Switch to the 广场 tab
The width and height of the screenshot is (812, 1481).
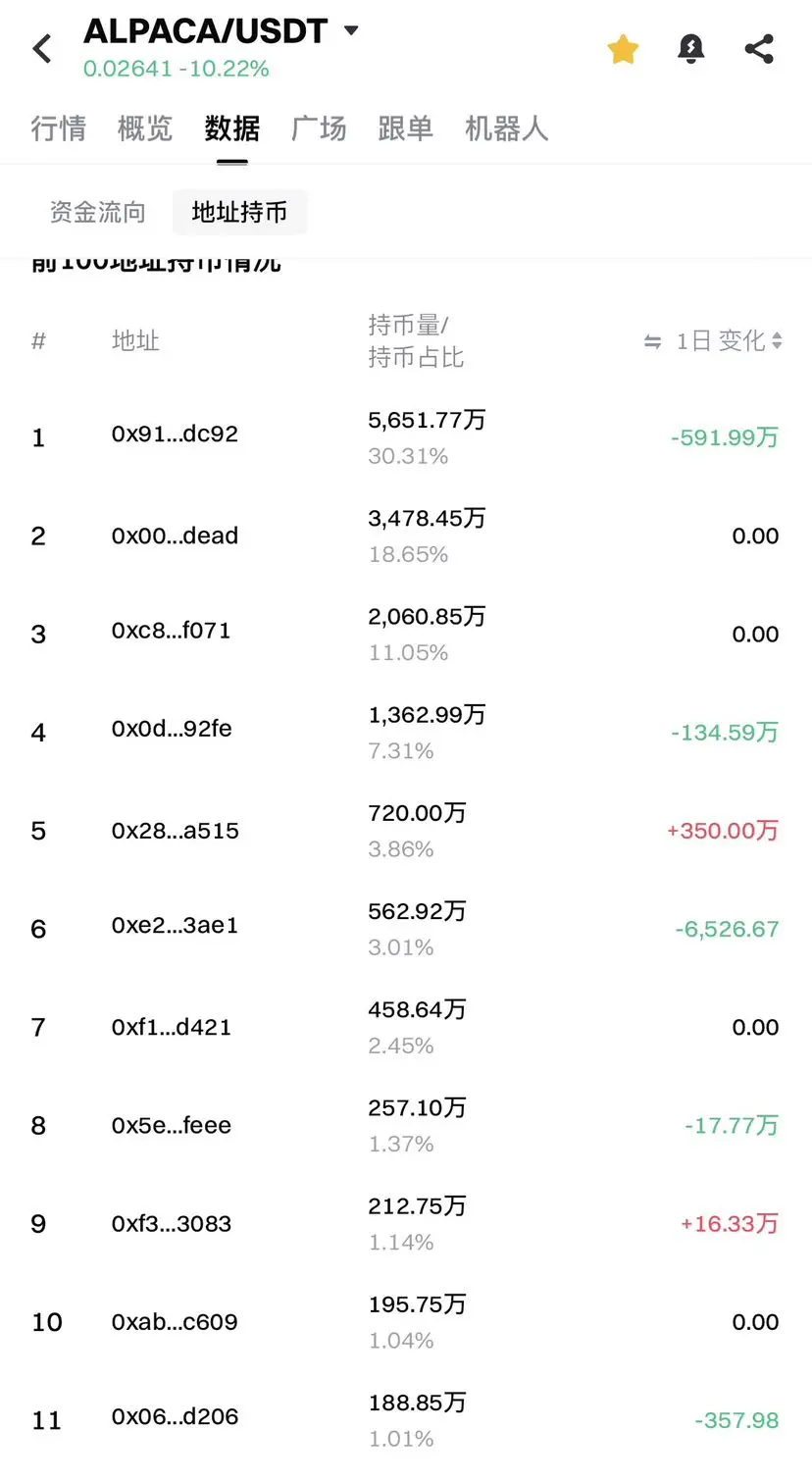pyautogui.click(x=319, y=128)
